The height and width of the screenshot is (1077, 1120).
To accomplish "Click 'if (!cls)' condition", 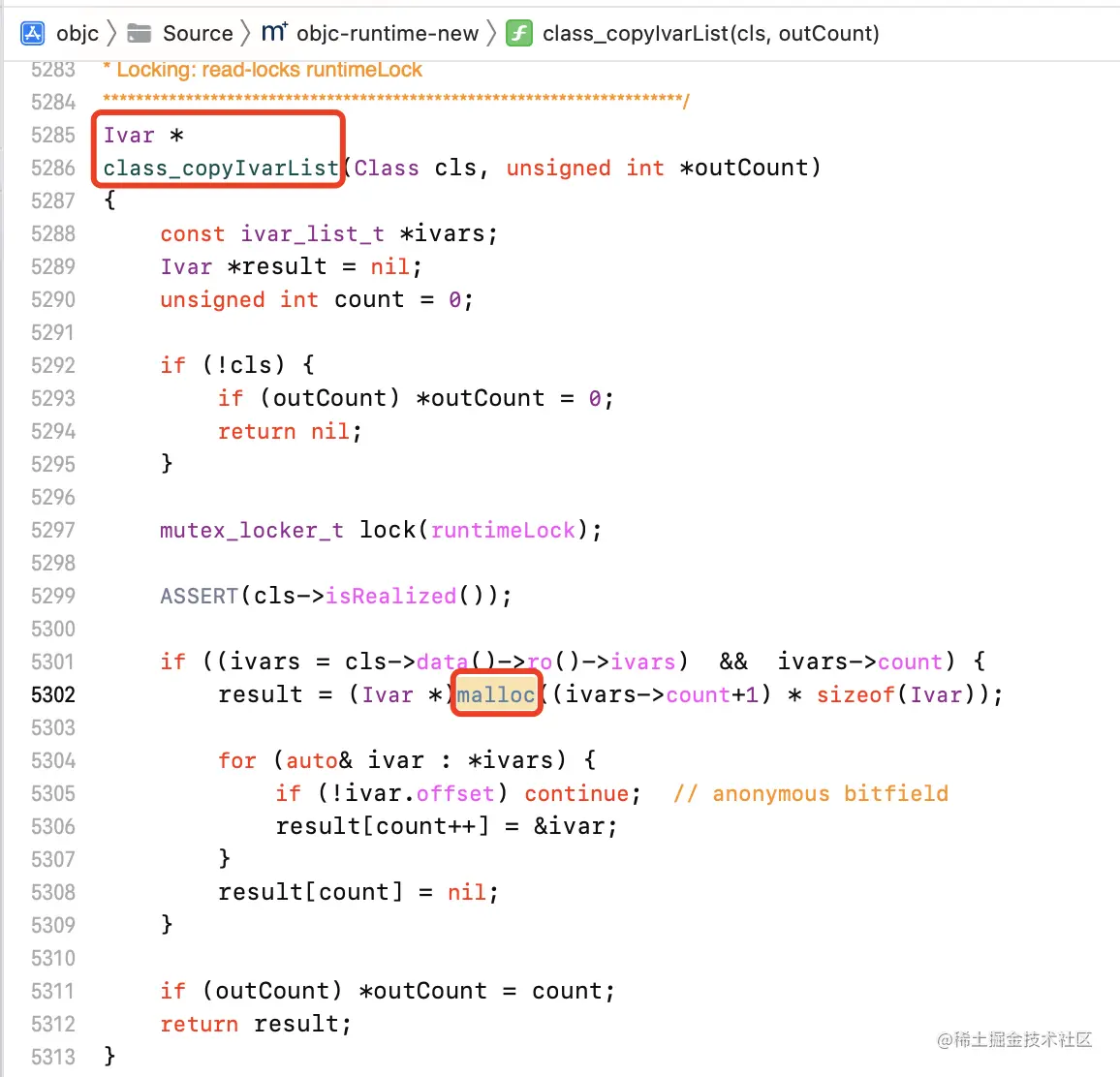I will coord(222,365).
